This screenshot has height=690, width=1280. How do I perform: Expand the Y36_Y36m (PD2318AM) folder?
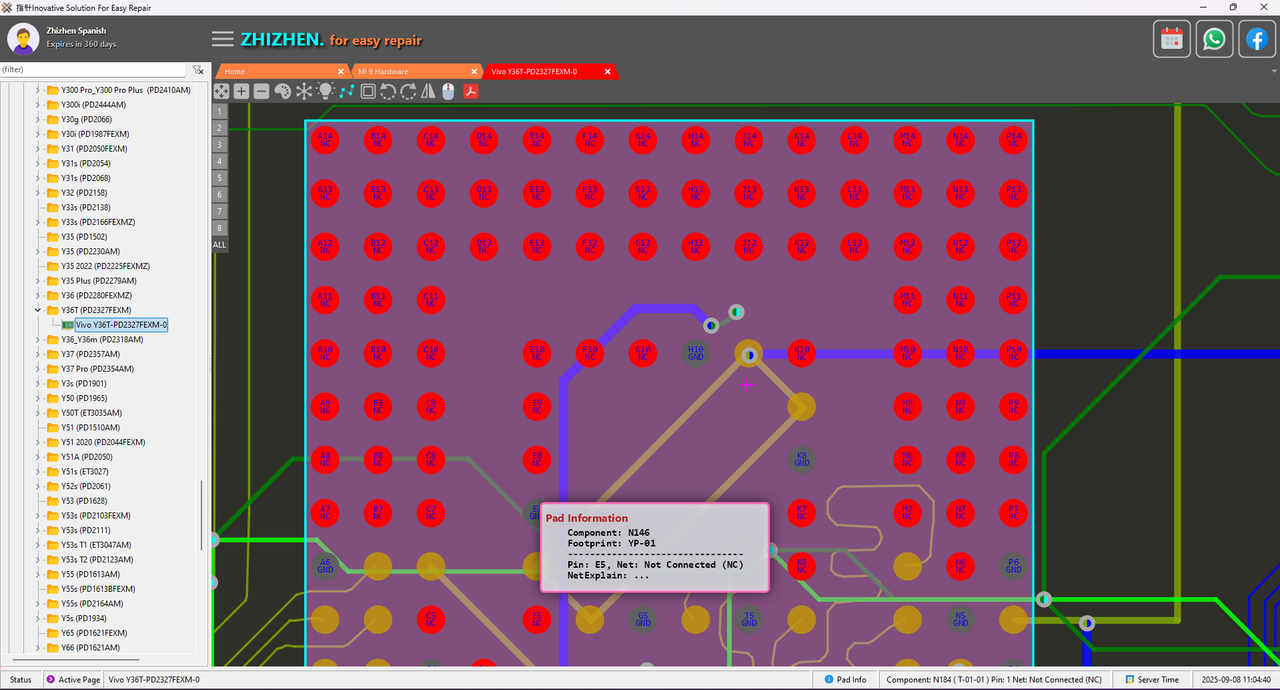[x=38, y=339]
